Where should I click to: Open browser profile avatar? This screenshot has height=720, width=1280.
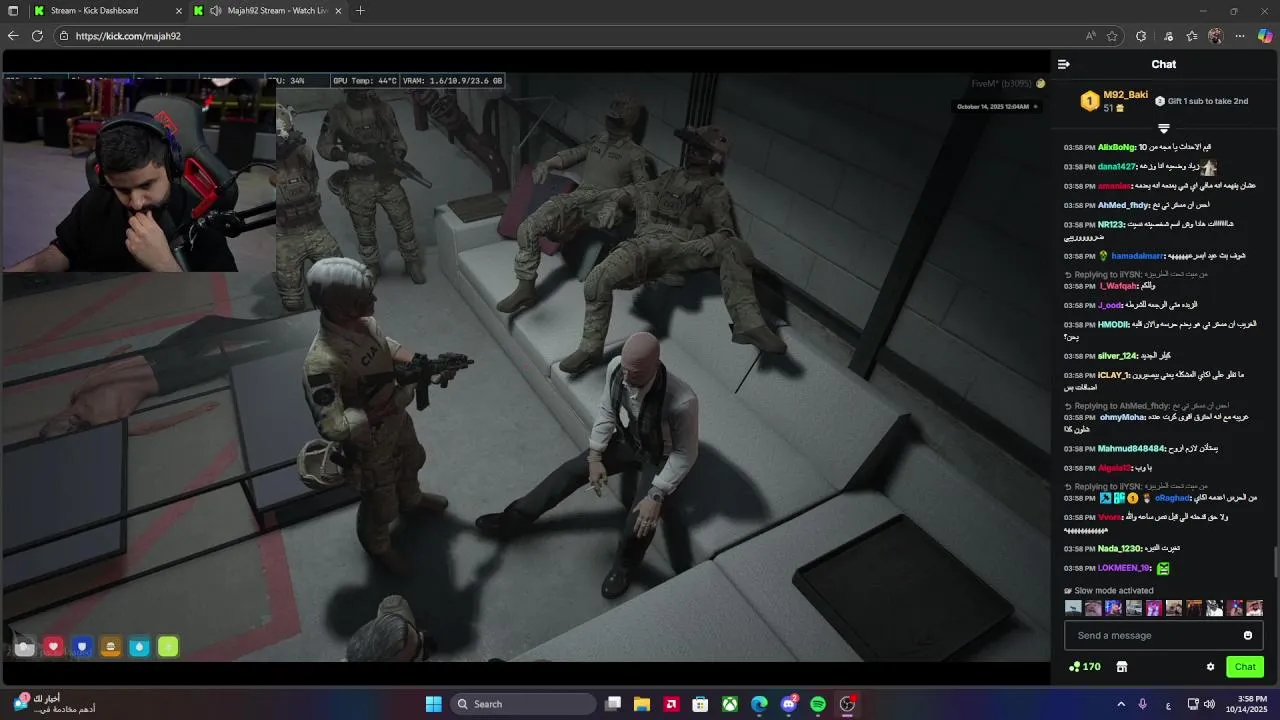tap(1216, 36)
